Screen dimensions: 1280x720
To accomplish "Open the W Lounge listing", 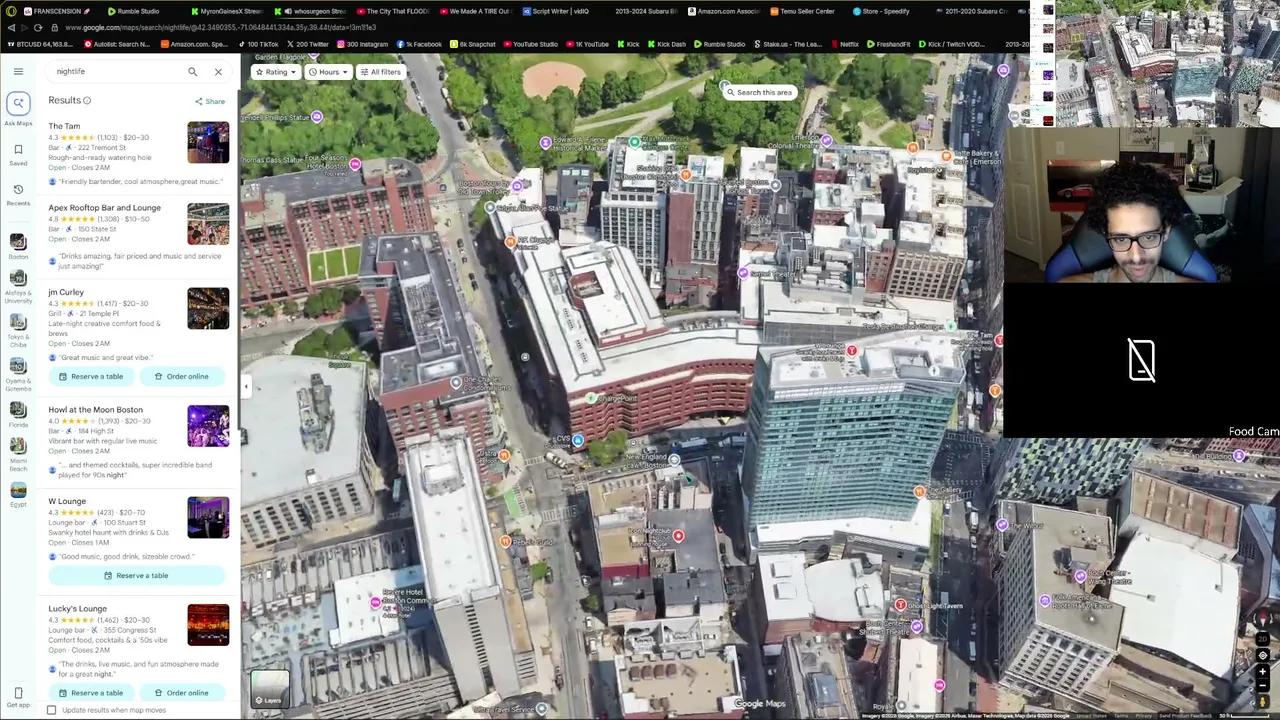I will click(67, 501).
